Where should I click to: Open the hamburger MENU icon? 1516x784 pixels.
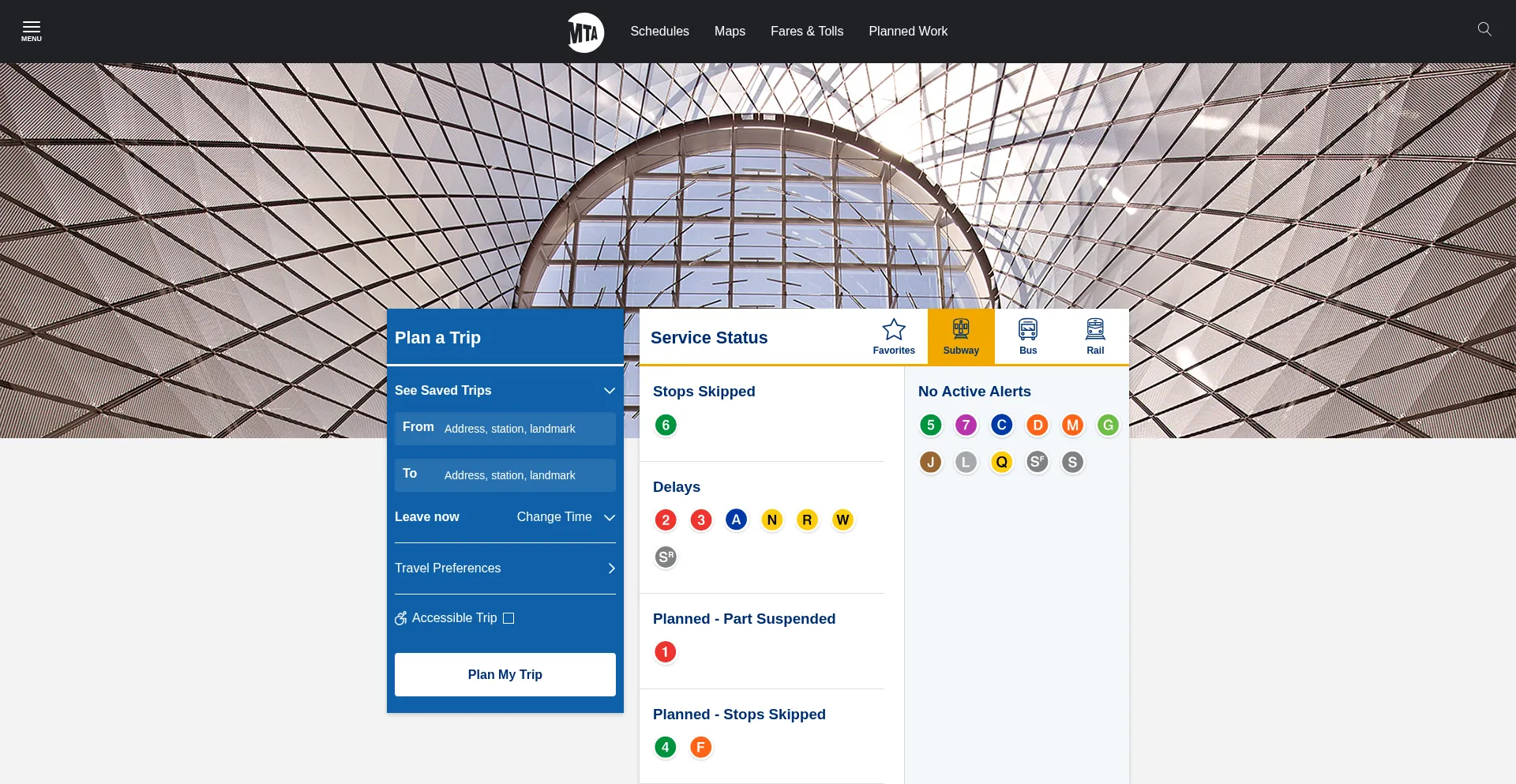[32, 31]
